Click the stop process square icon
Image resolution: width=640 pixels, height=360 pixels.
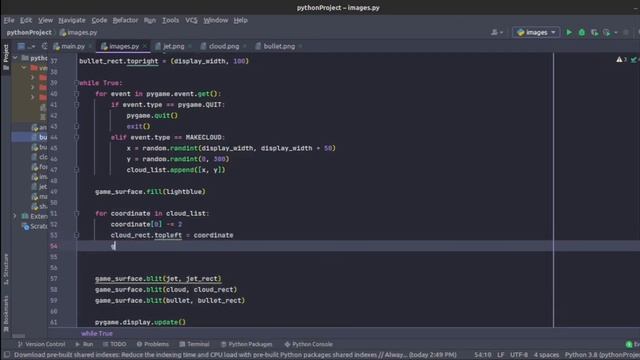pyautogui.click(x=626, y=32)
